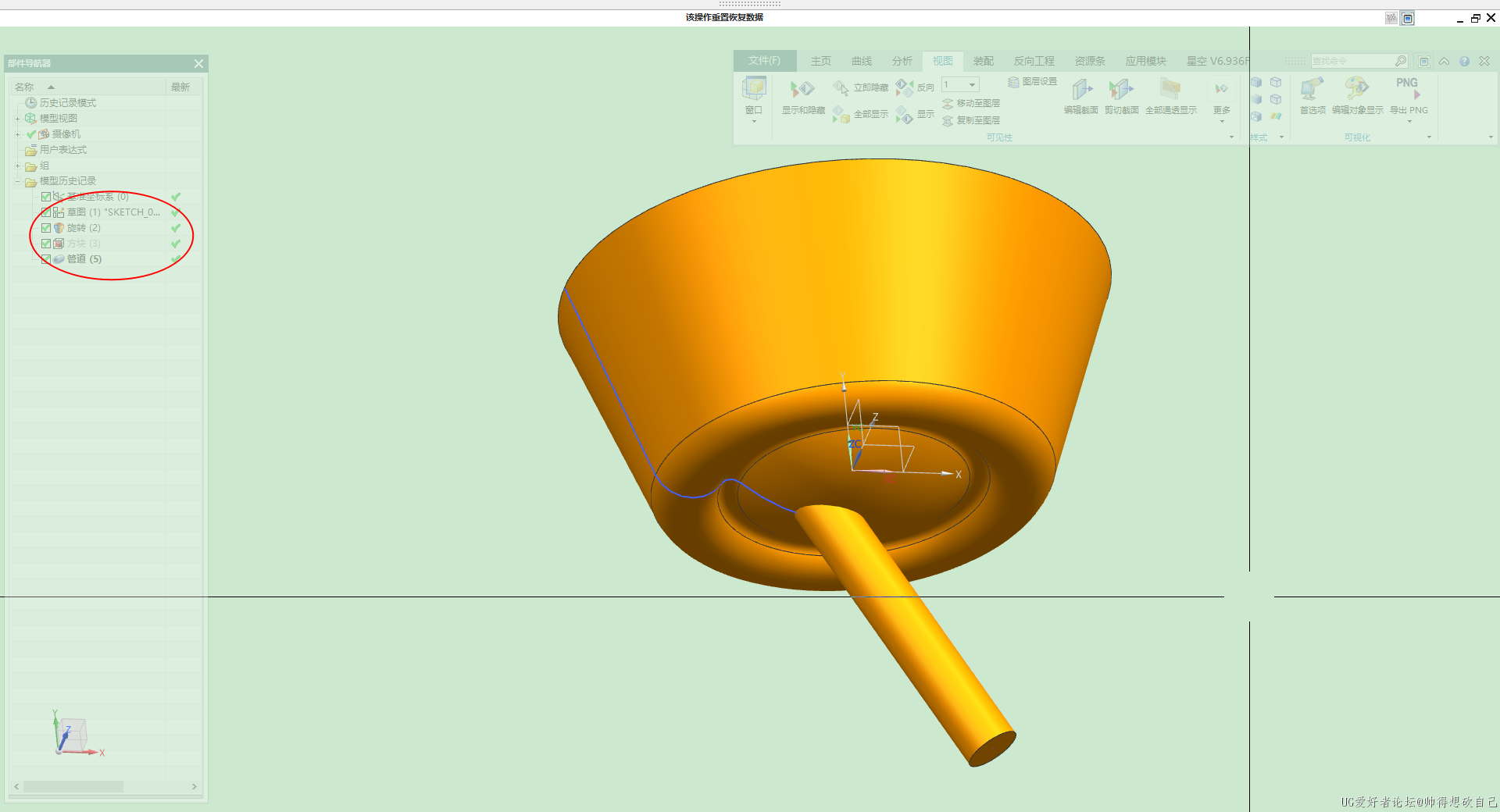Click the shaded-with-edges style cube icon
1500x812 pixels.
point(1256,82)
